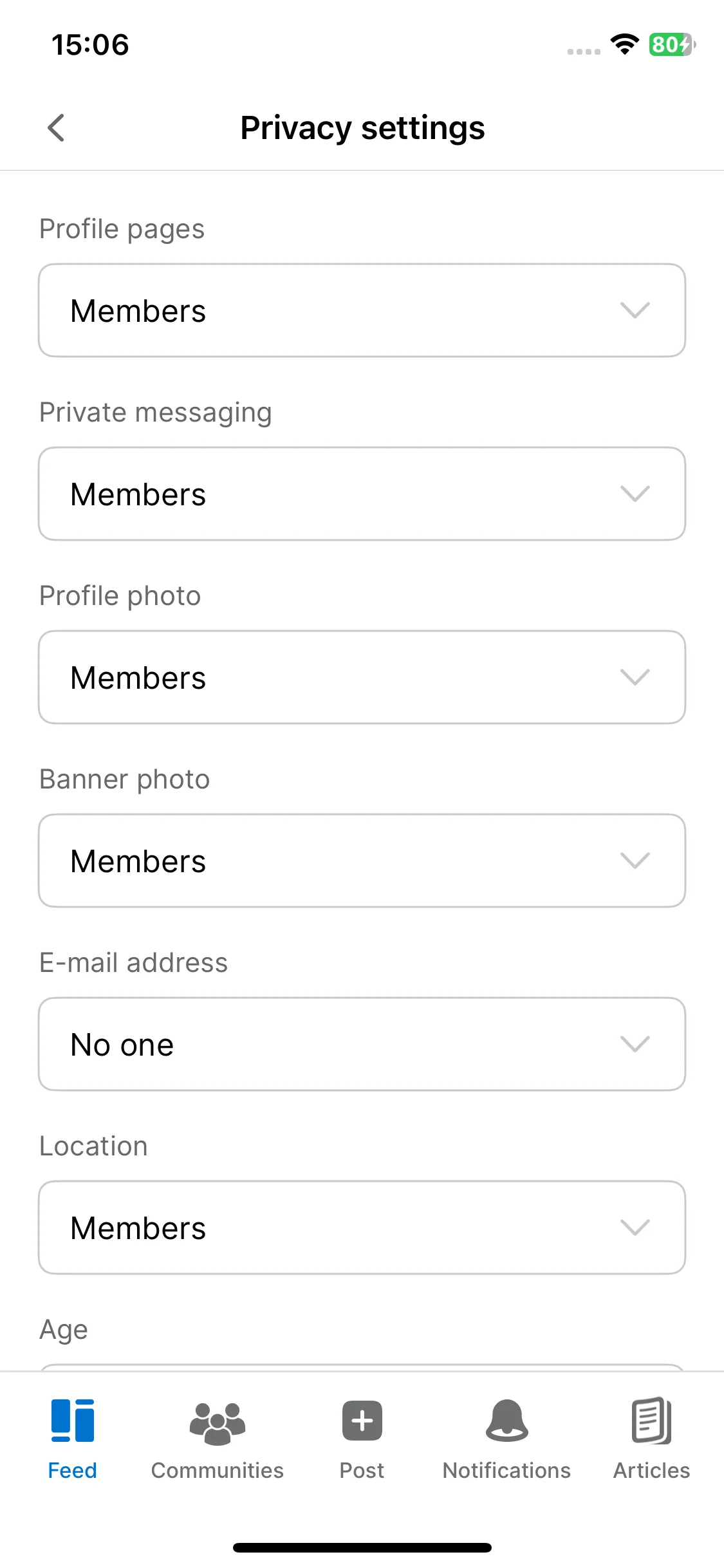Select the Communities tab label
Image resolution: width=724 pixels, height=1568 pixels.
tap(218, 1471)
